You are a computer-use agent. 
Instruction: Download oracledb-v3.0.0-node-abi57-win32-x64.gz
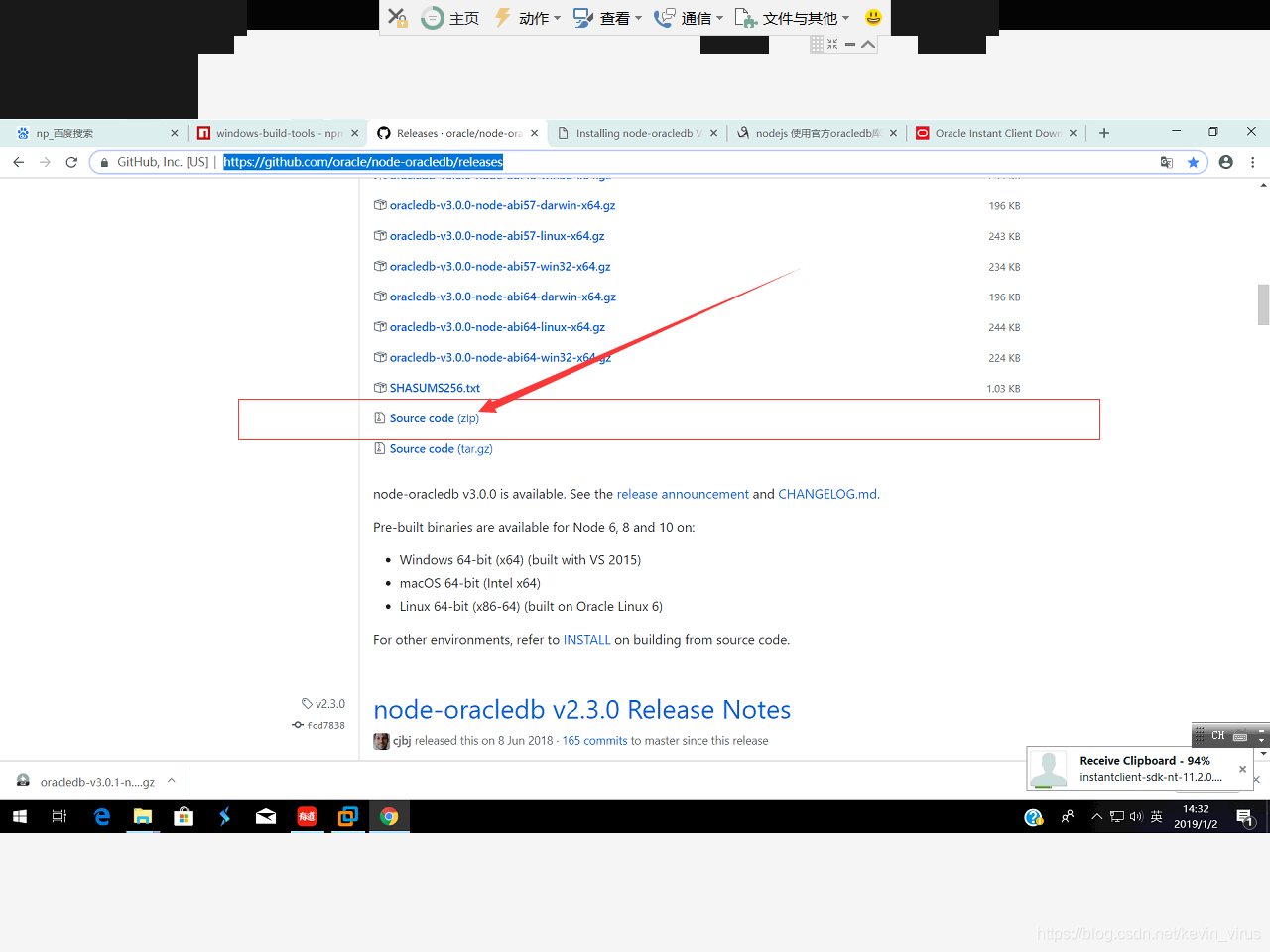coord(500,267)
